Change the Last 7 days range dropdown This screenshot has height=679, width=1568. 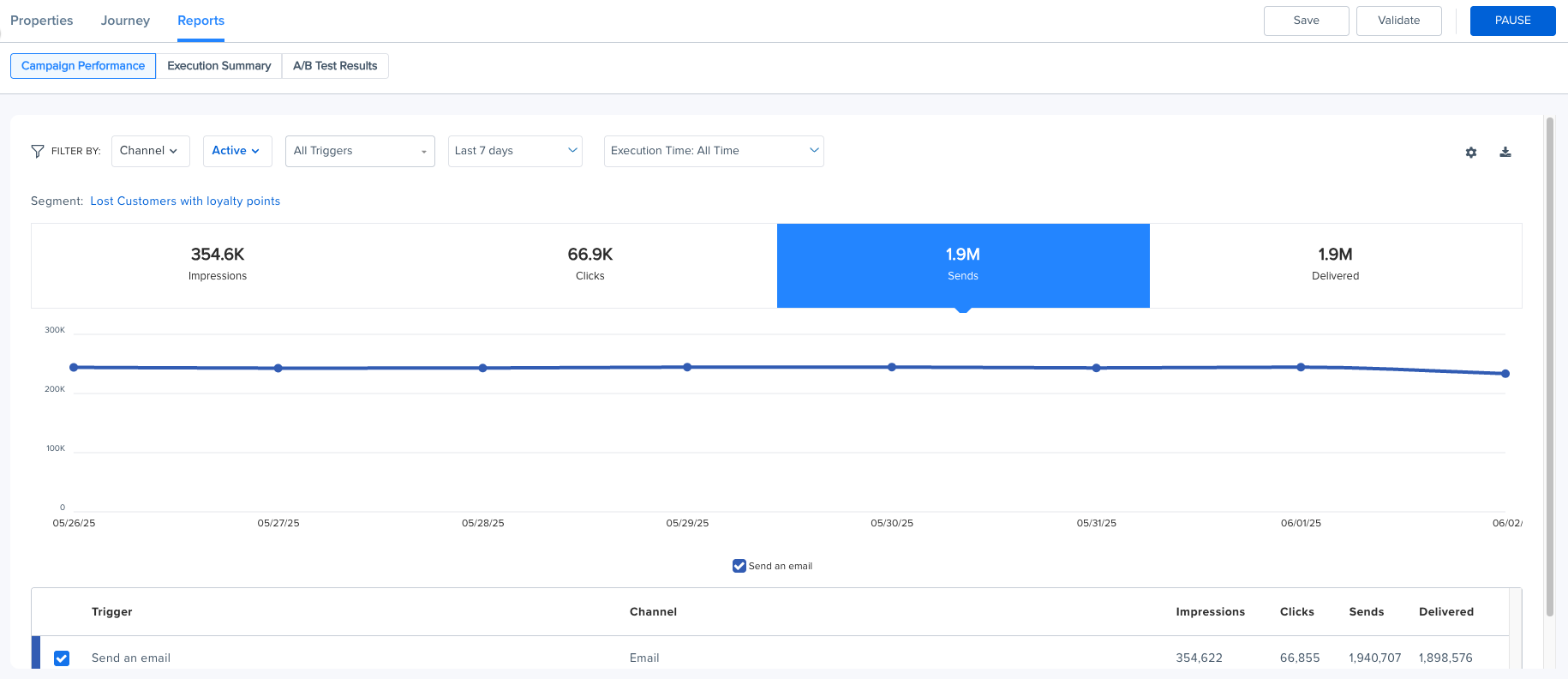coord(515,151)
